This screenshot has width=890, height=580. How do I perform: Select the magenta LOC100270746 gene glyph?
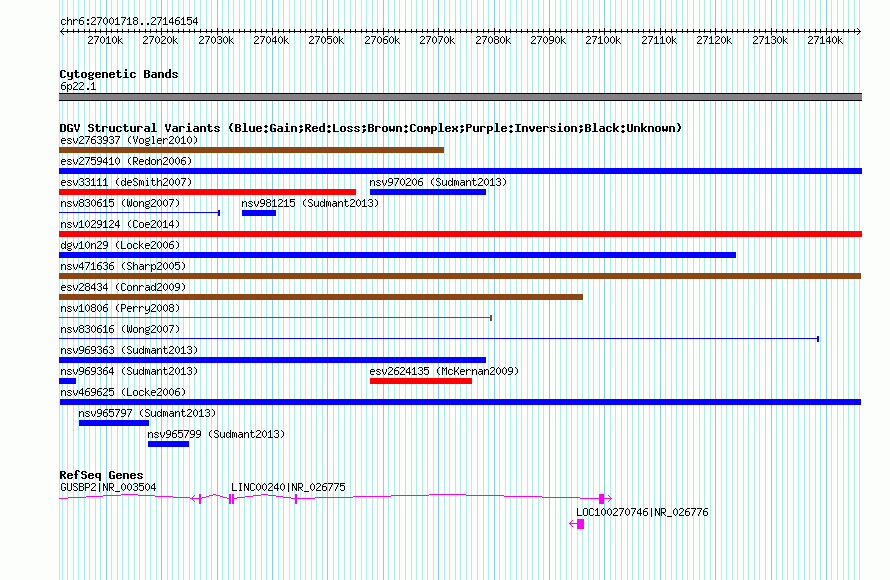pyautogui.click(x=577, y=524)
